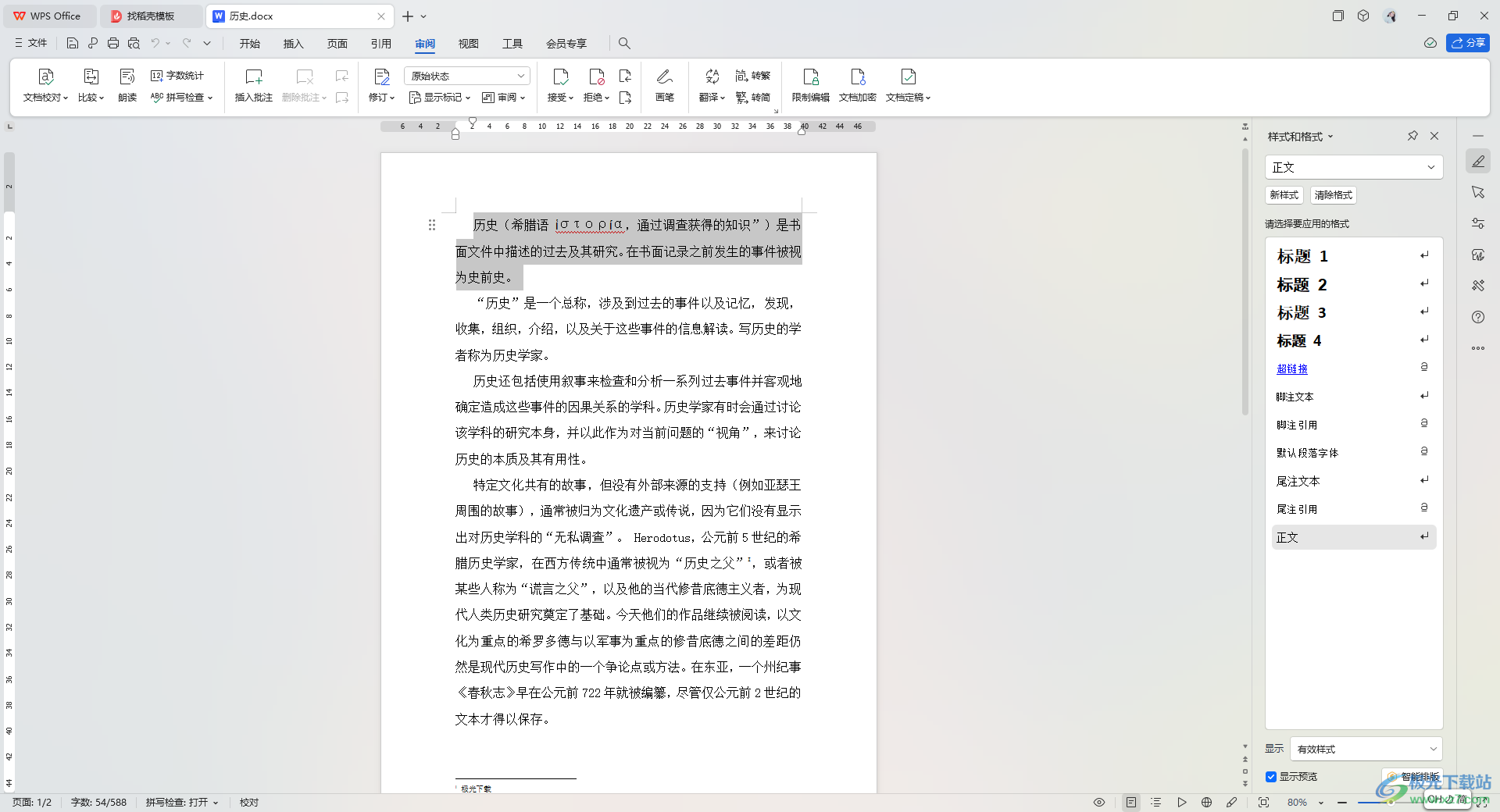1500x812 pixels.
Task: Click the 比较 compare documents icon
Action: (91, 77)
